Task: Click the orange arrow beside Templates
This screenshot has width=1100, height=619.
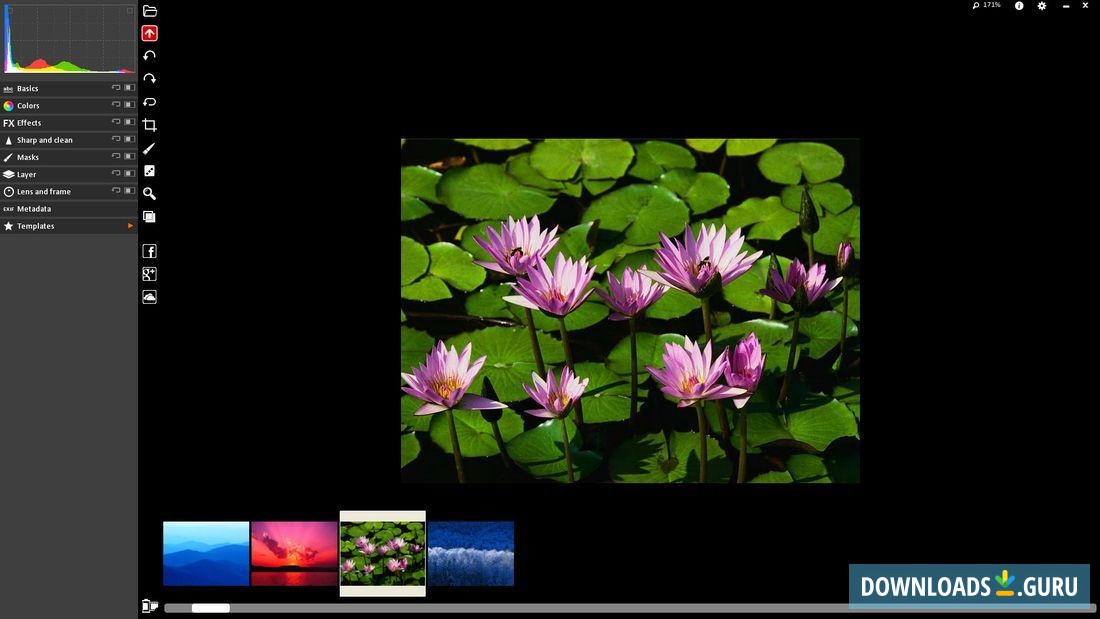Action: (130, 226)
